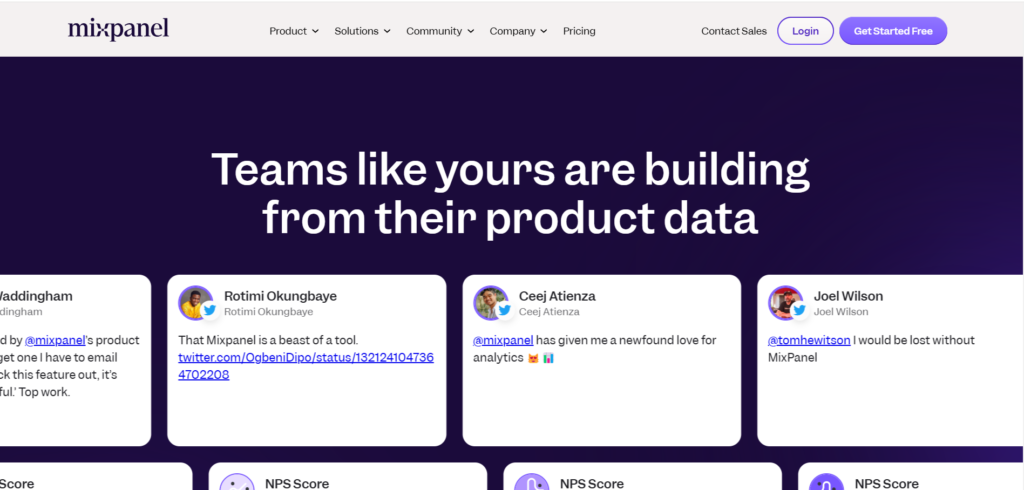Expand the Product dropdown menu
1024x490 pixels.
click(294, 31)
